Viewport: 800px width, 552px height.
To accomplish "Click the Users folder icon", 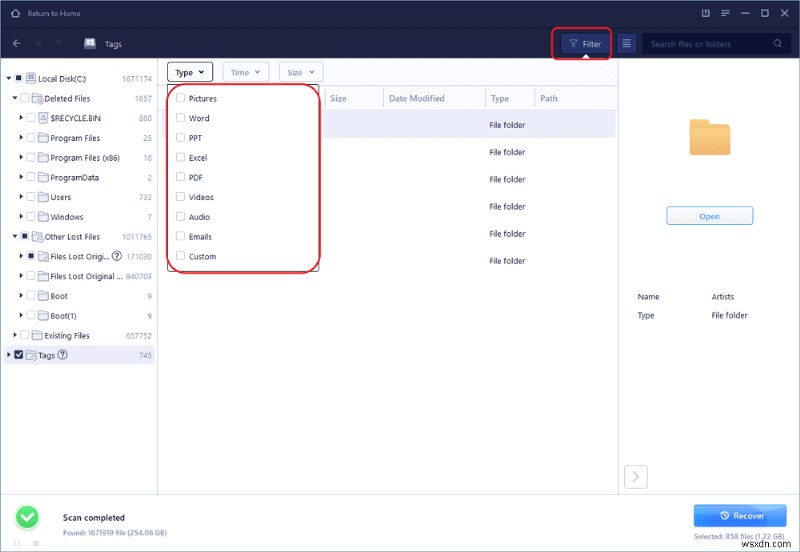I will tap(43, 197).
